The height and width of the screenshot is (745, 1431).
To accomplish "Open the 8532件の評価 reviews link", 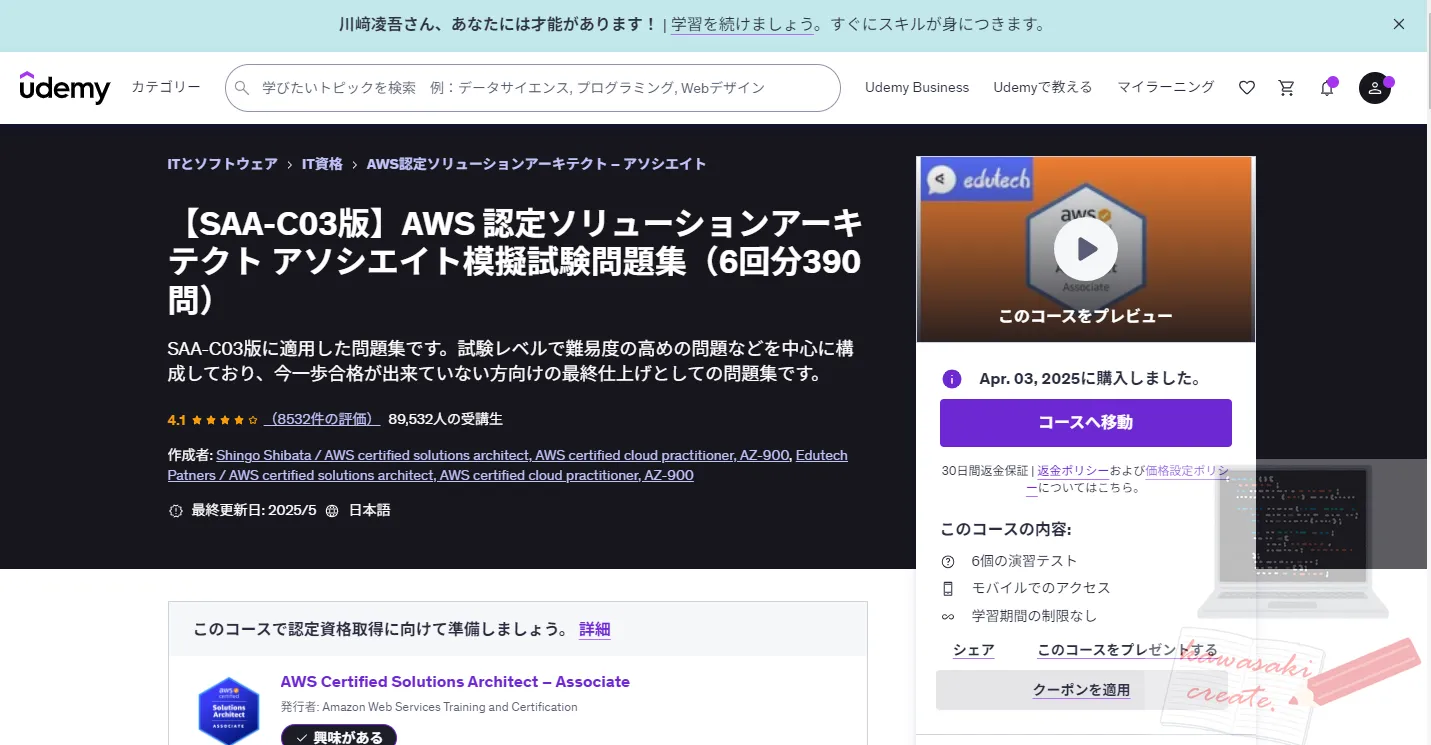I will click(322, 419).
